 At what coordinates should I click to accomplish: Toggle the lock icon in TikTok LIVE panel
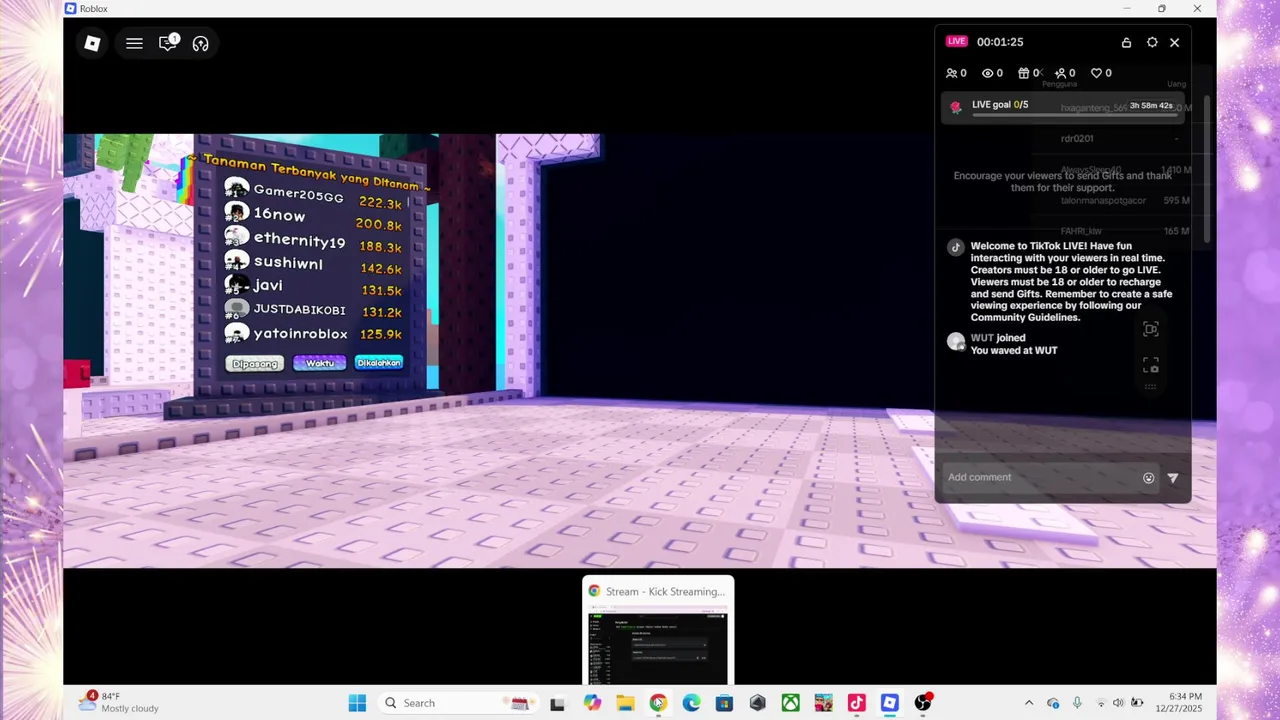pos(1126,42)
